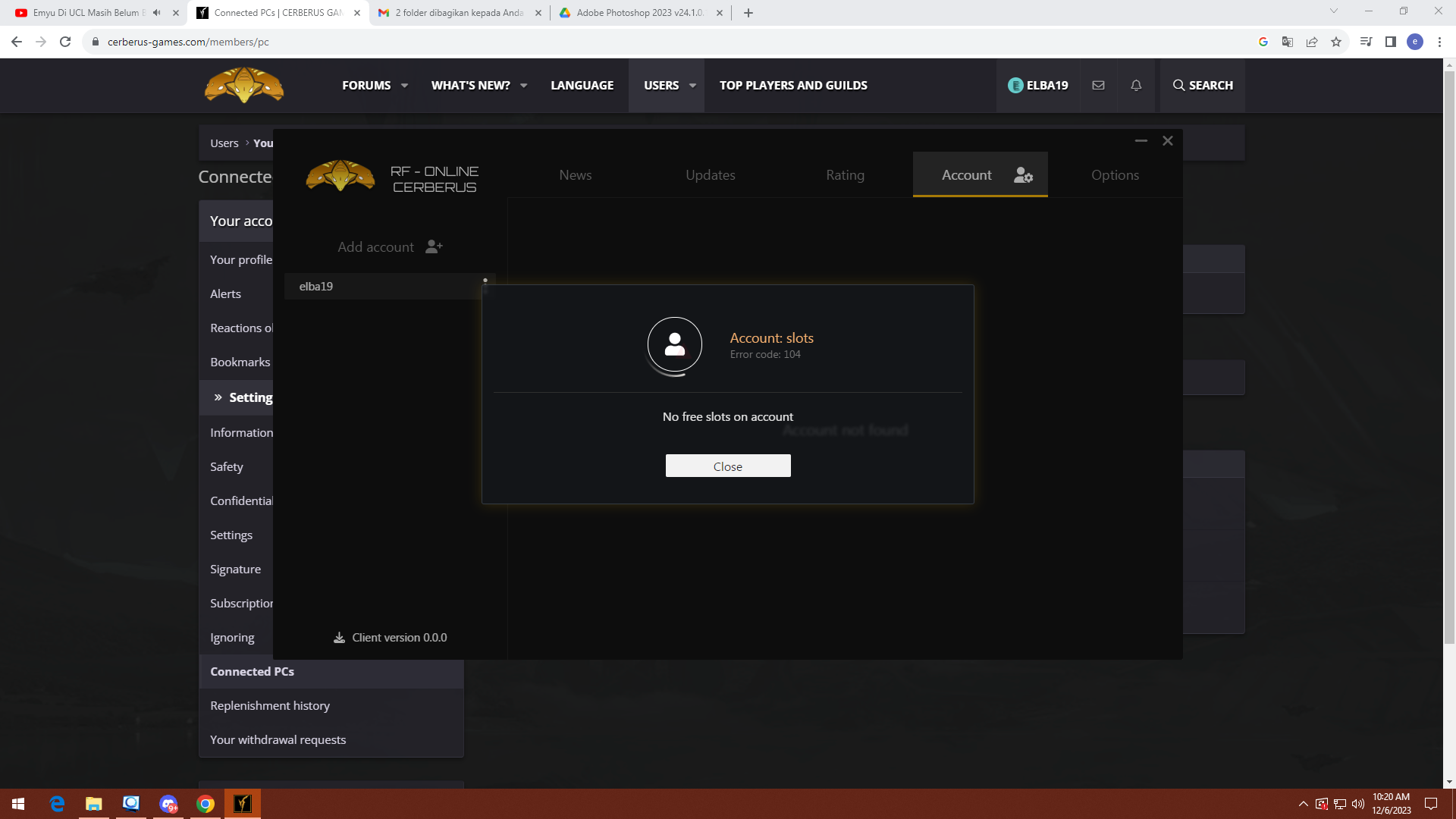Image resolution: width=1456 pixels, height=819 pixels.
Task: Open the Chrome profile avatar
Action: (x=1415, y=42)
